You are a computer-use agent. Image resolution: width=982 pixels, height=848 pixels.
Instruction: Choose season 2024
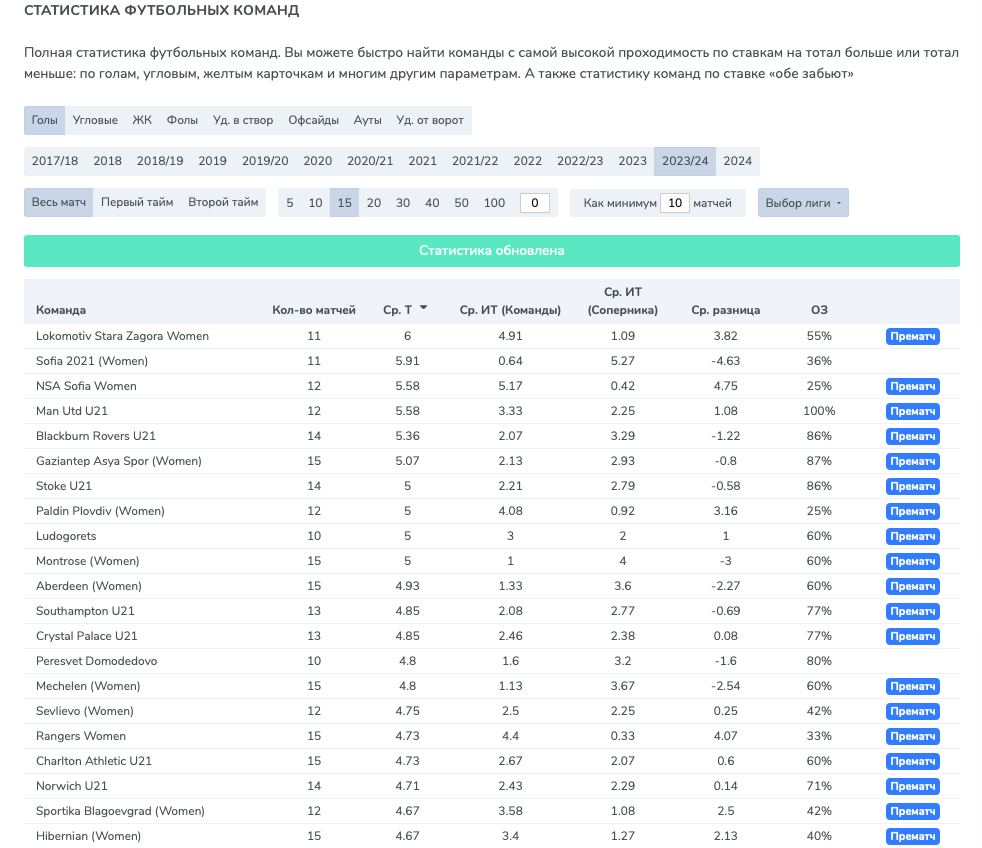(738, 161)
